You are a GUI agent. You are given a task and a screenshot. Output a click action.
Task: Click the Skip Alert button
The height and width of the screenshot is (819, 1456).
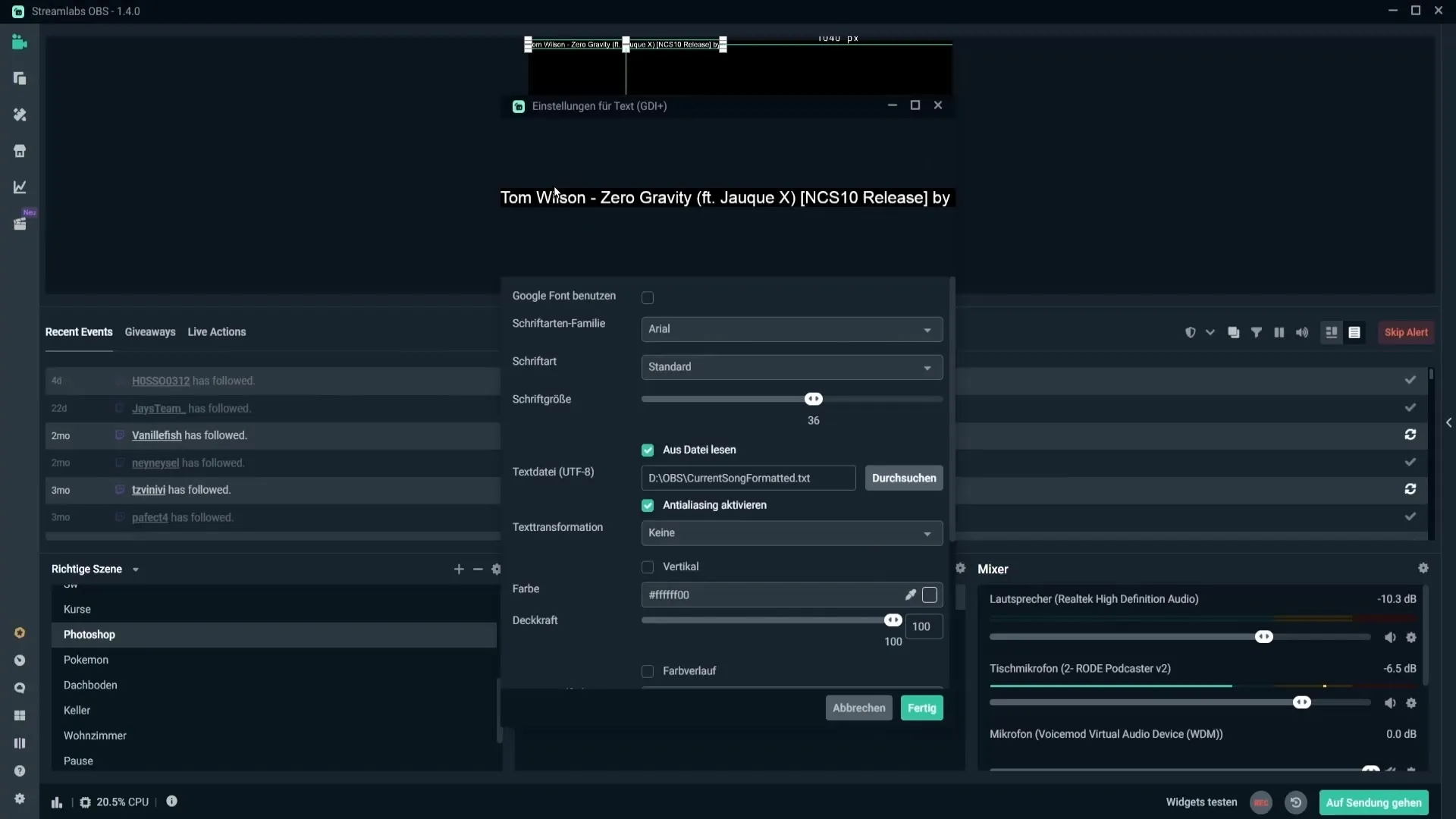1406,333
